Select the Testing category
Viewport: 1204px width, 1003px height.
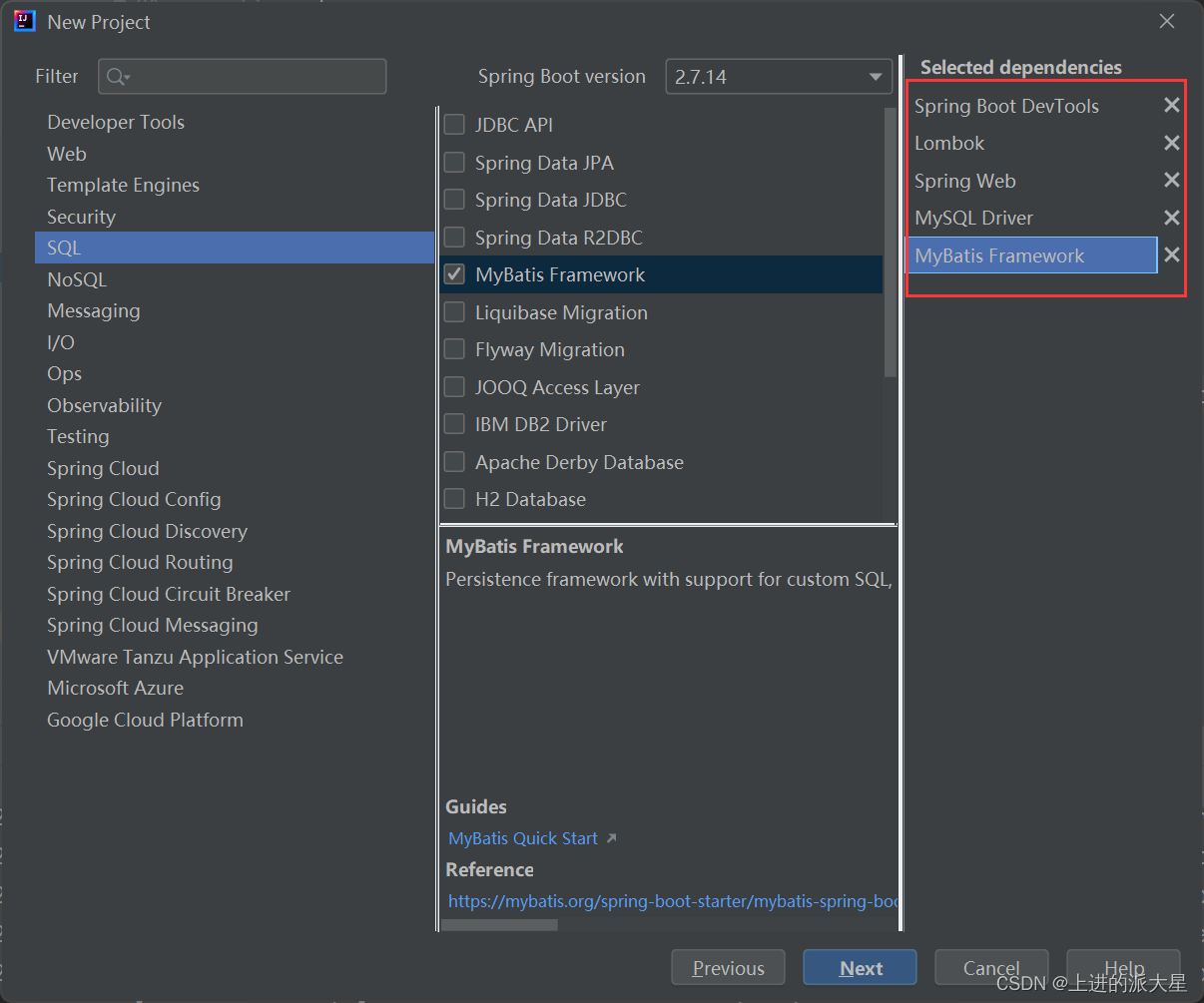[235, 436]
